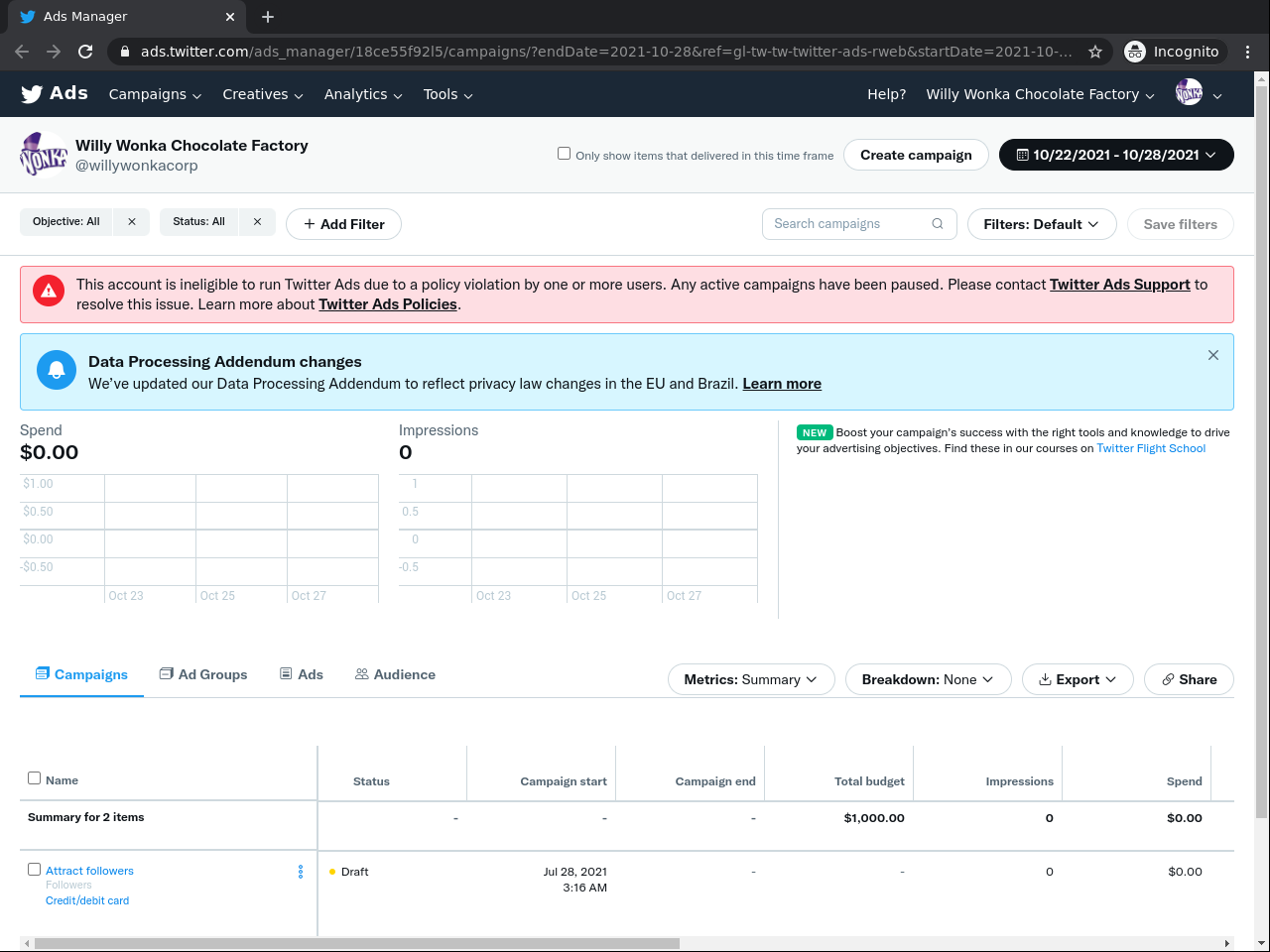Click the search magnifier icon
The height and width of the screenshot is (952, 1270).
938,224
